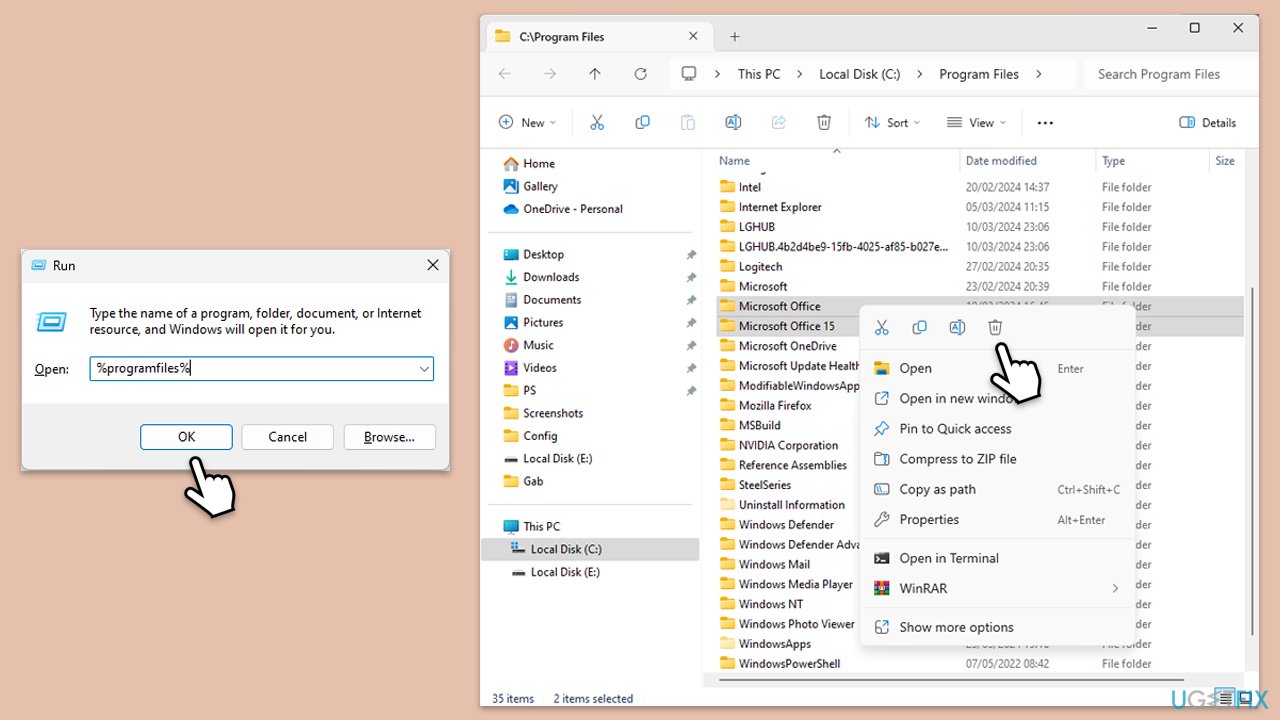Choose Show more options entry
Viewport: 1280px width, 720px height.
997,627
